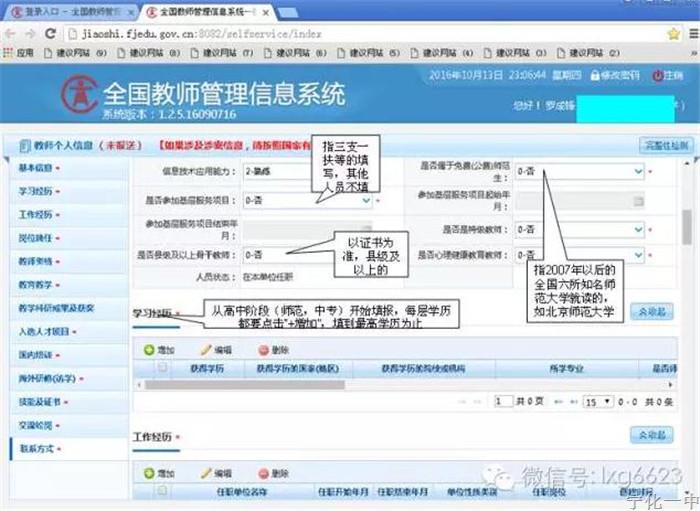Bookmark this page with the star icon

pyautogui.click(x=673, y=34)
